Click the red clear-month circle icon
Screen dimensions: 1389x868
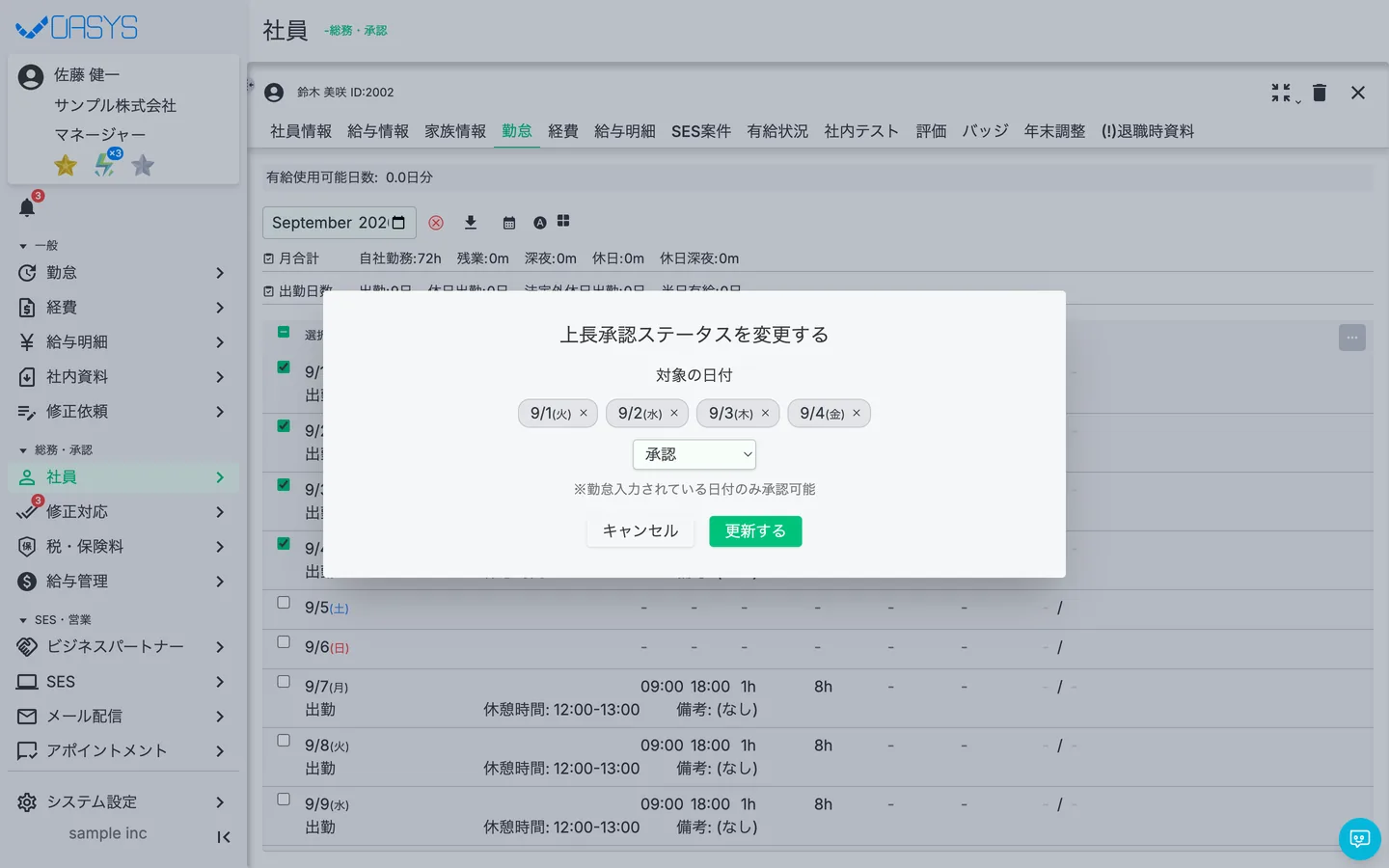pos(436,223)
